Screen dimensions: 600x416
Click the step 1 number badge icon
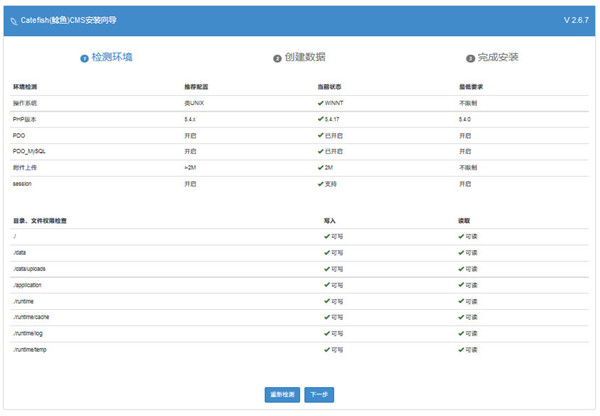84,59
